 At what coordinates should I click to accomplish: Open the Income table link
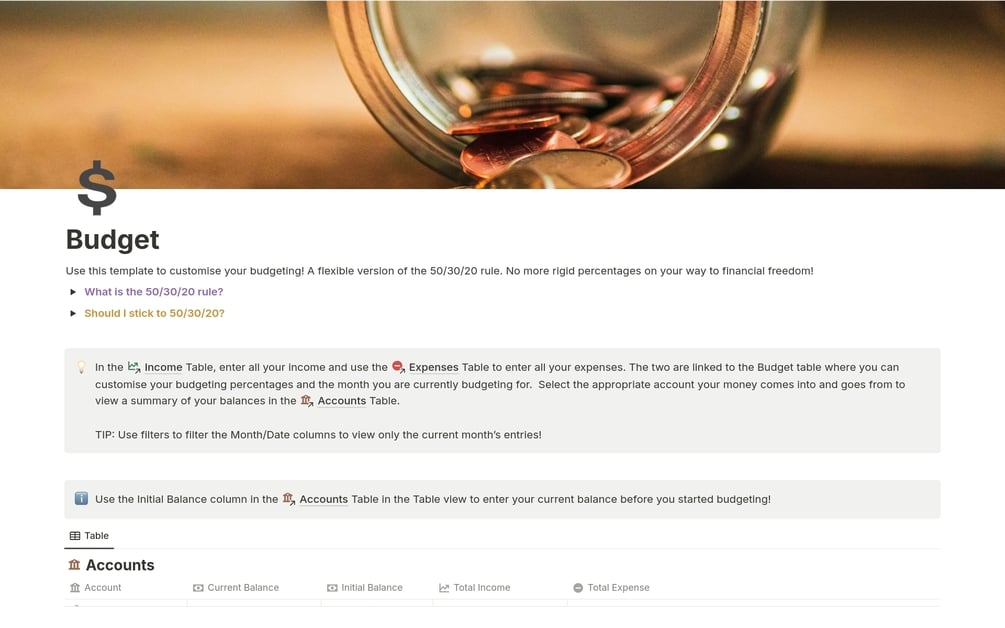tap(163, 367)
